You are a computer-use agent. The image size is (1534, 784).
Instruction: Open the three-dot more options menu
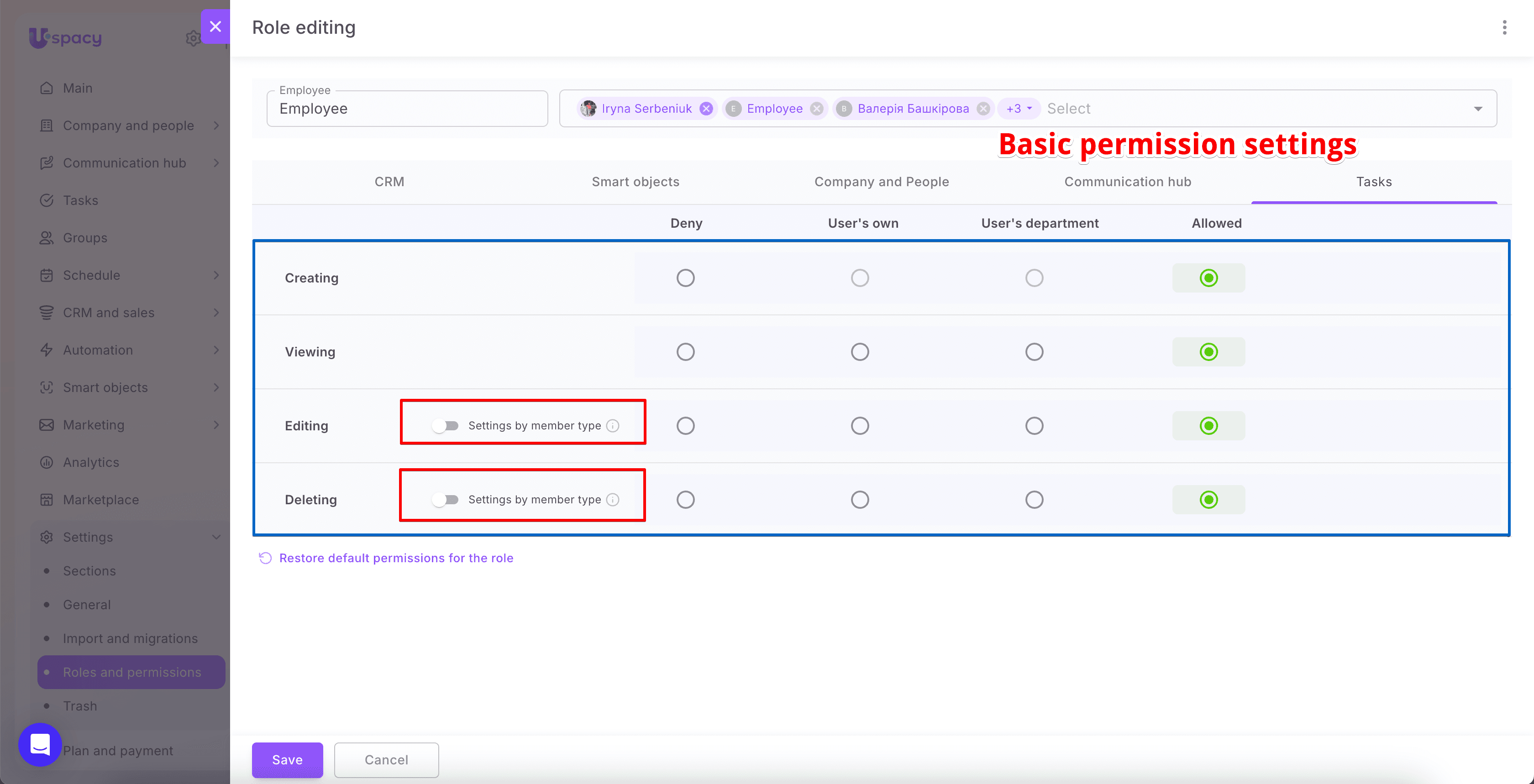(x=1504, y=27)
